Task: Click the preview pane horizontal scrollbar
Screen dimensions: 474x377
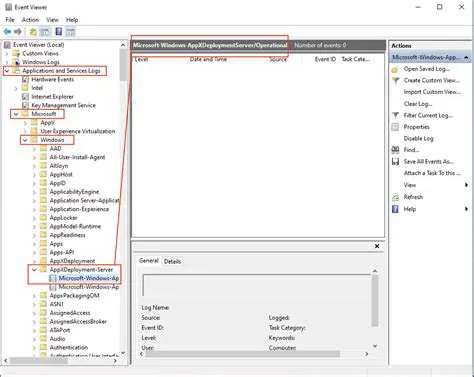Action: [x=243, y=354]
